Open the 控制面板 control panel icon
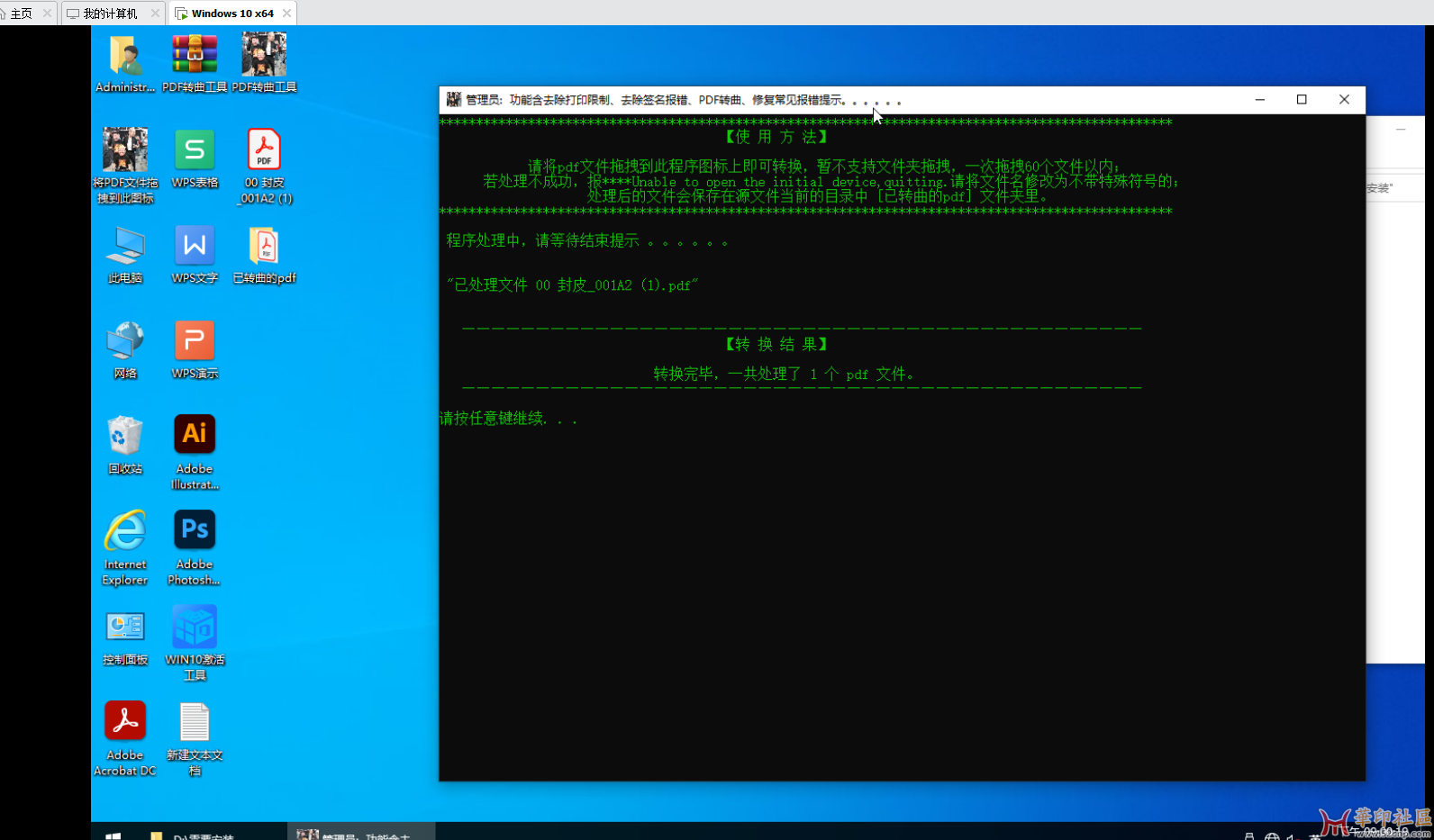1434x840 pixels. tap(125, 627)
